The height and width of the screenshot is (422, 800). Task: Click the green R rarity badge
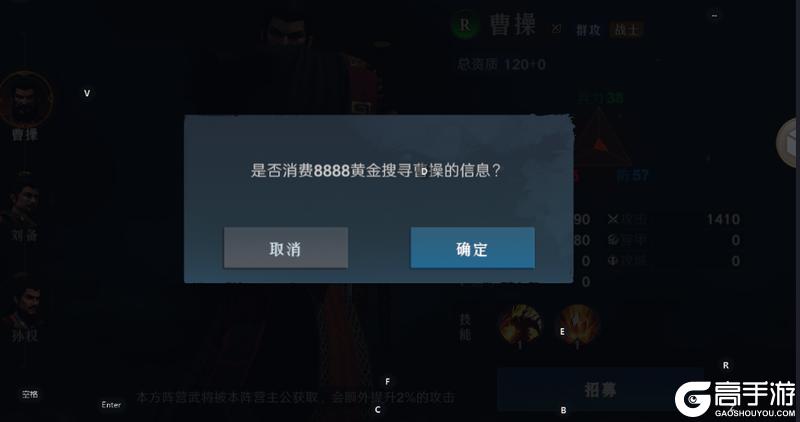click(x=465, y=26)
